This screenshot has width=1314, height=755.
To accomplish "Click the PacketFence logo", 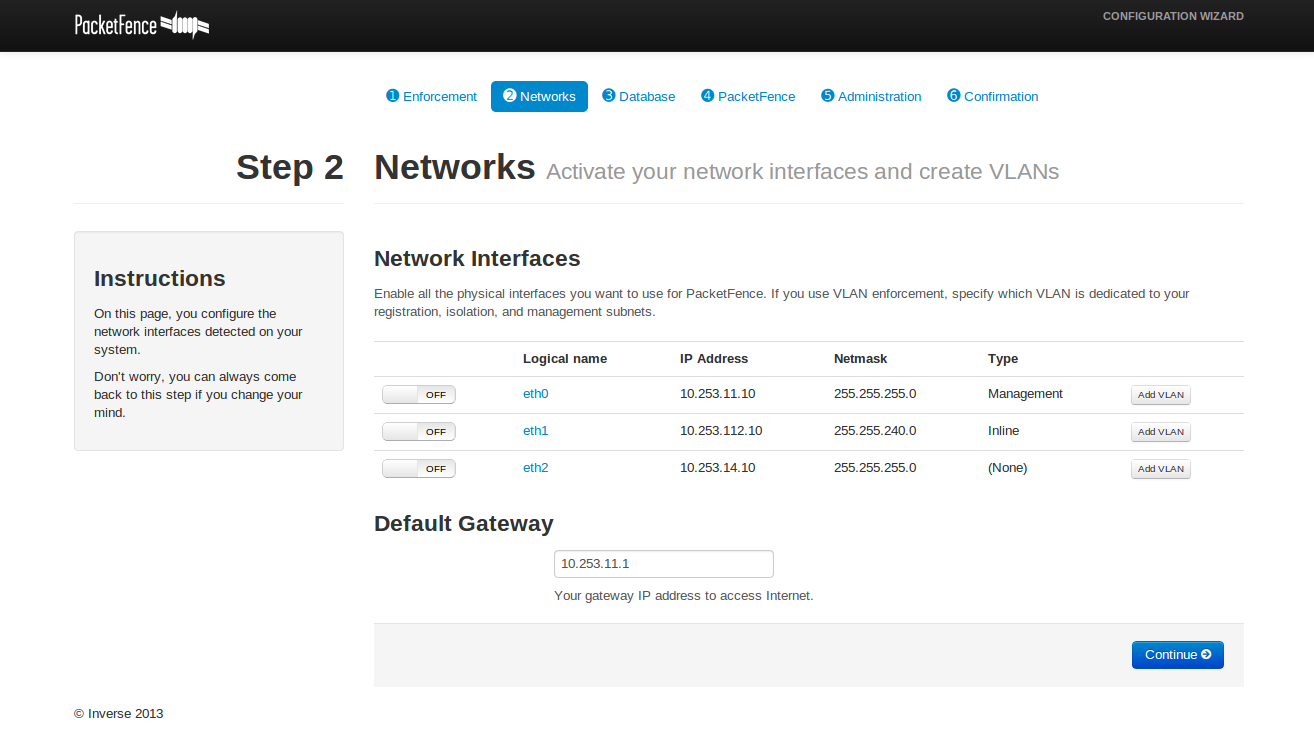I will (x=141, y=25).
